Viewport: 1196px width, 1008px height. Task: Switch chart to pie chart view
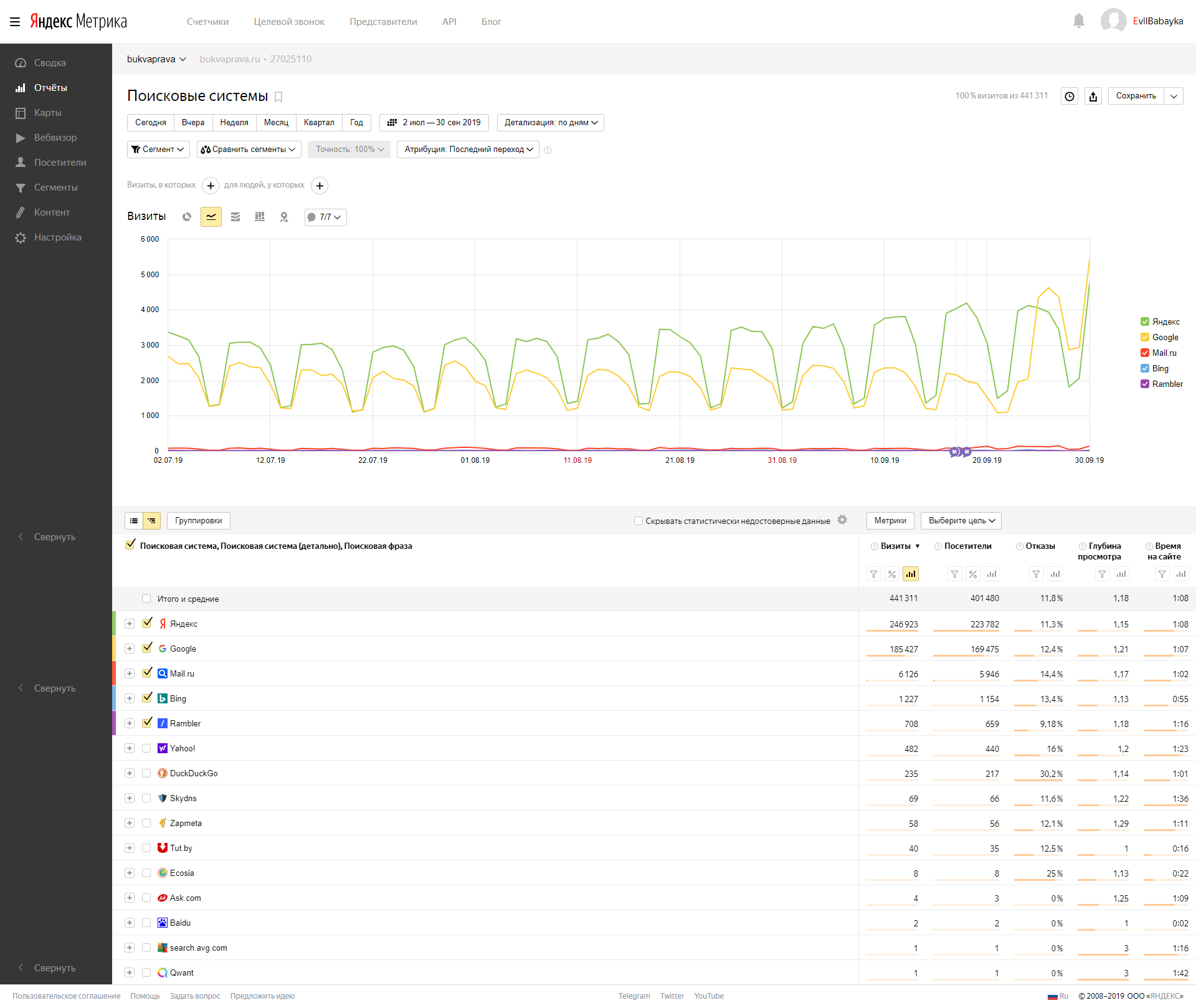click(187, 217)
